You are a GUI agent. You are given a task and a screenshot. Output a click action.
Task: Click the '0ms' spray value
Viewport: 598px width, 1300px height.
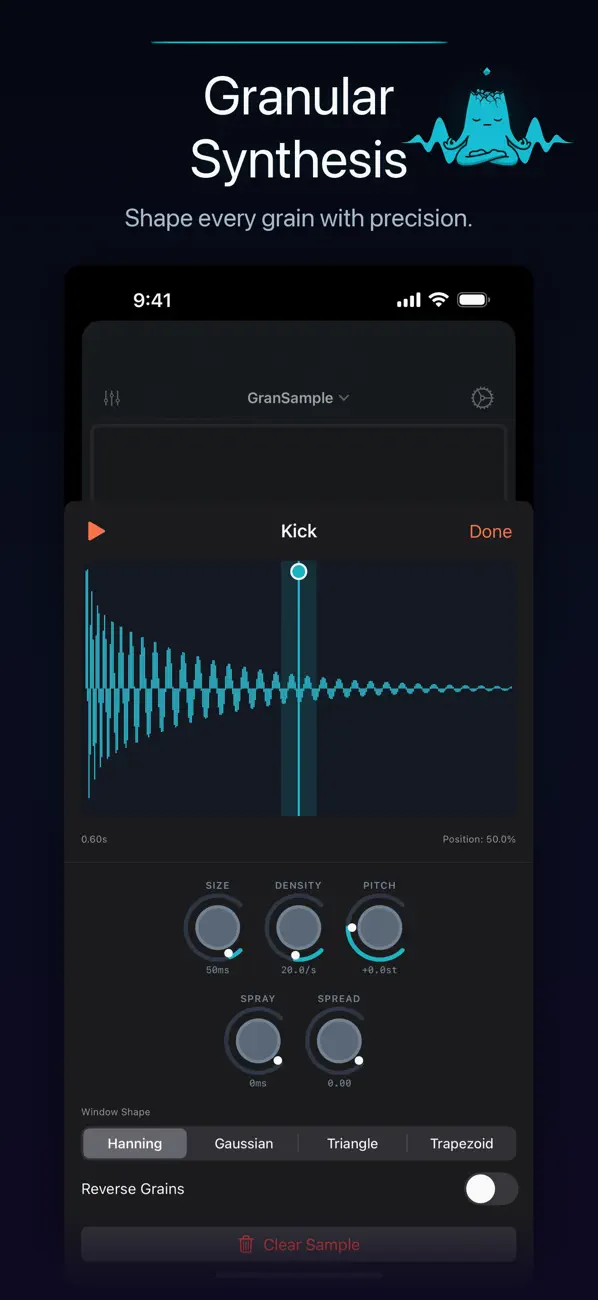click(258, 1083)
